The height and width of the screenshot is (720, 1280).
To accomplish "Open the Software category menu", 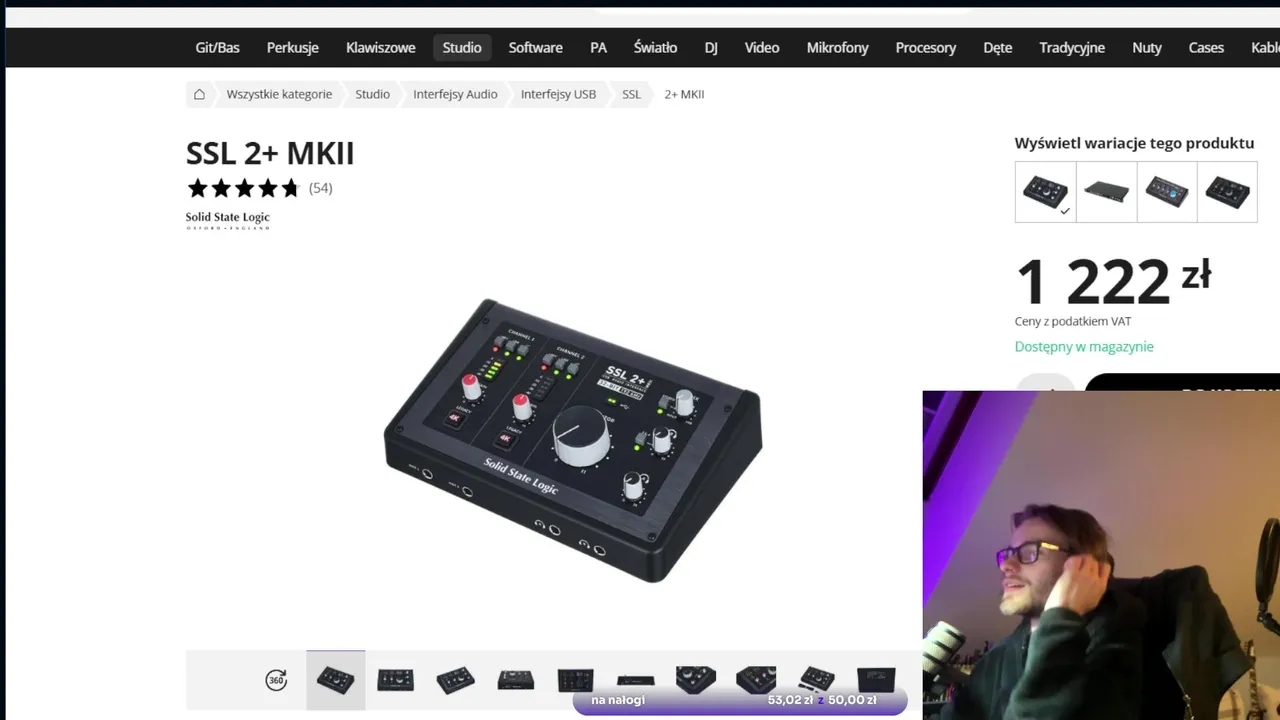I will click(x=536, y=47).
